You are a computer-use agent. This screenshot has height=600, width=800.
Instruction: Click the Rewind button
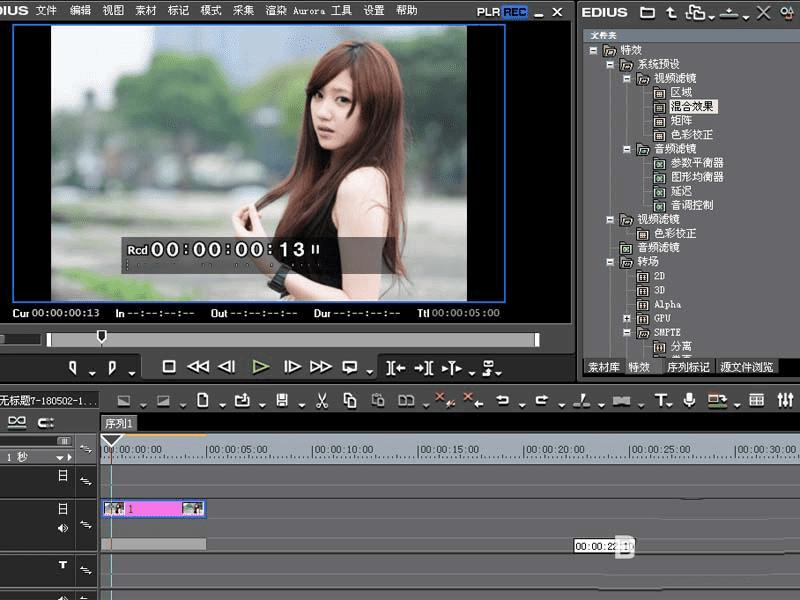198,367
